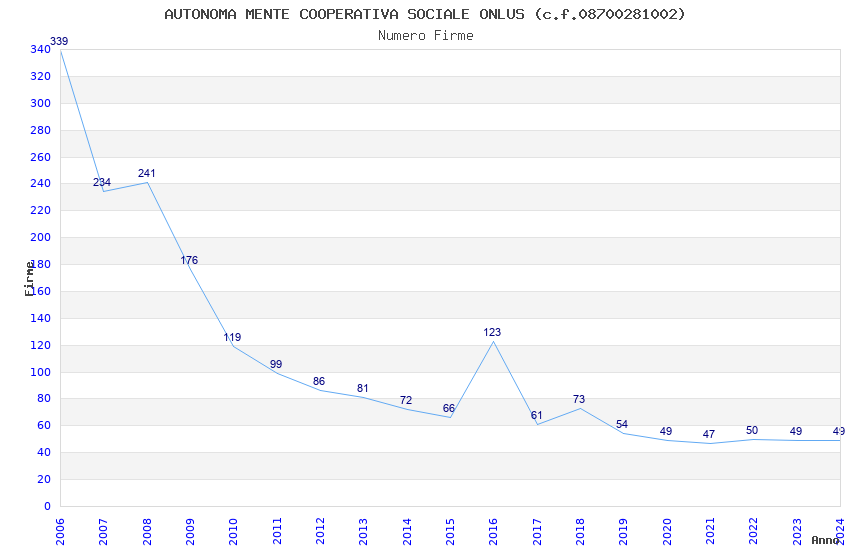850x550 pixels.
Task: Click the x-axis year 2018
Action: tap(581, 532)
